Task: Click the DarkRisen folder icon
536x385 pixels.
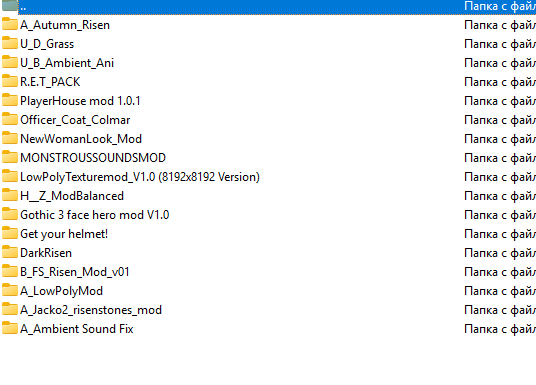Action: point(10,253)
